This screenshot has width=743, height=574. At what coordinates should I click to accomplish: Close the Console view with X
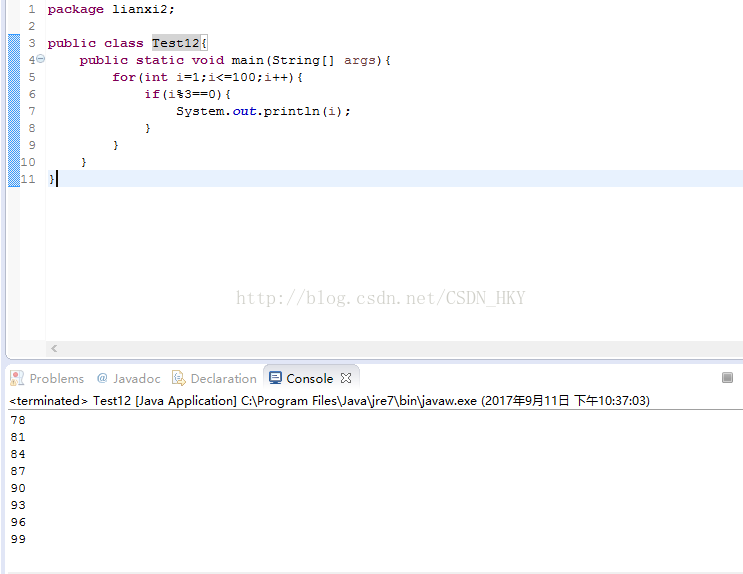pos(346,378)
